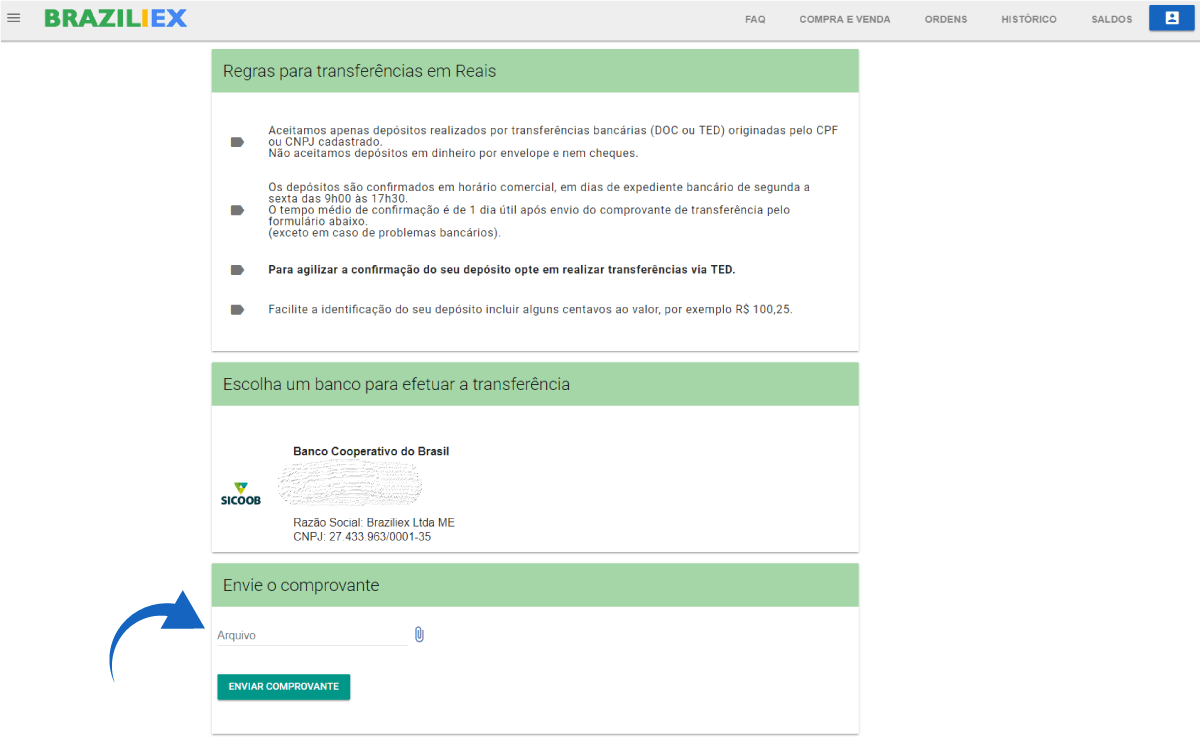The height and width of the screenshot is (750, 1200).
Task: Open the Ordens section
Action: (945, 19)
